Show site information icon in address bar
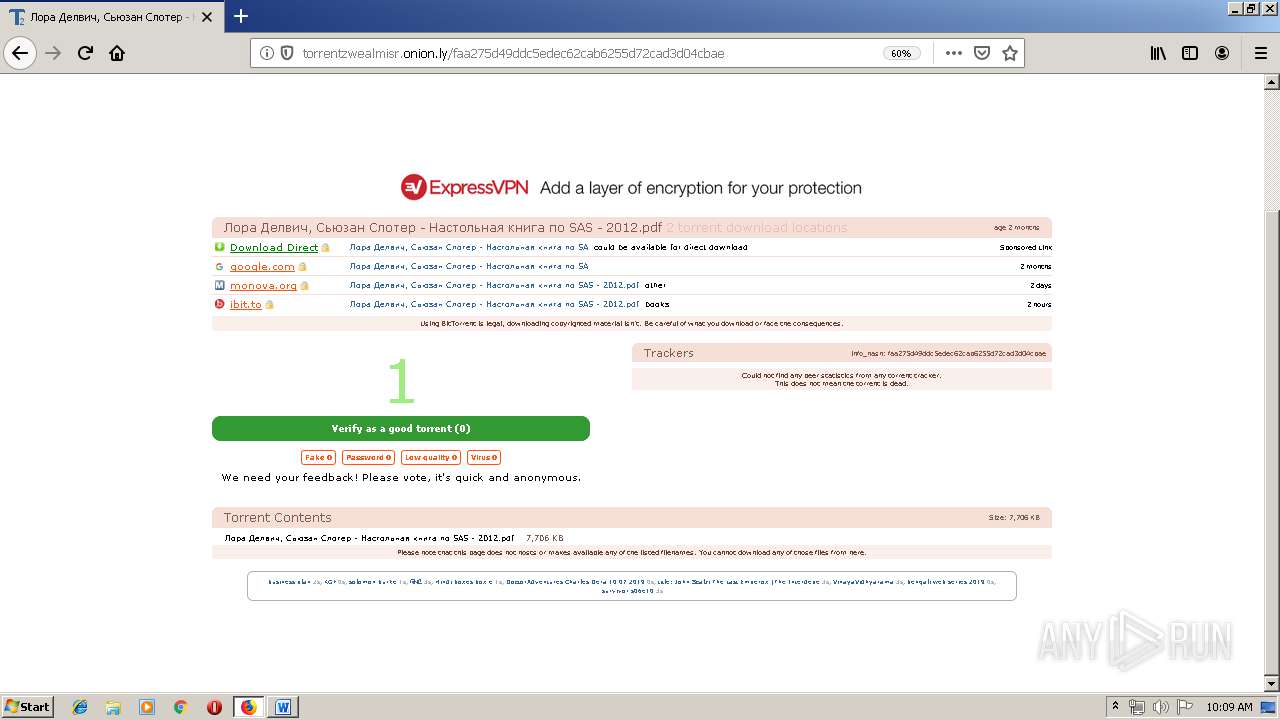 pyautogui.click(x=267, y=53)
